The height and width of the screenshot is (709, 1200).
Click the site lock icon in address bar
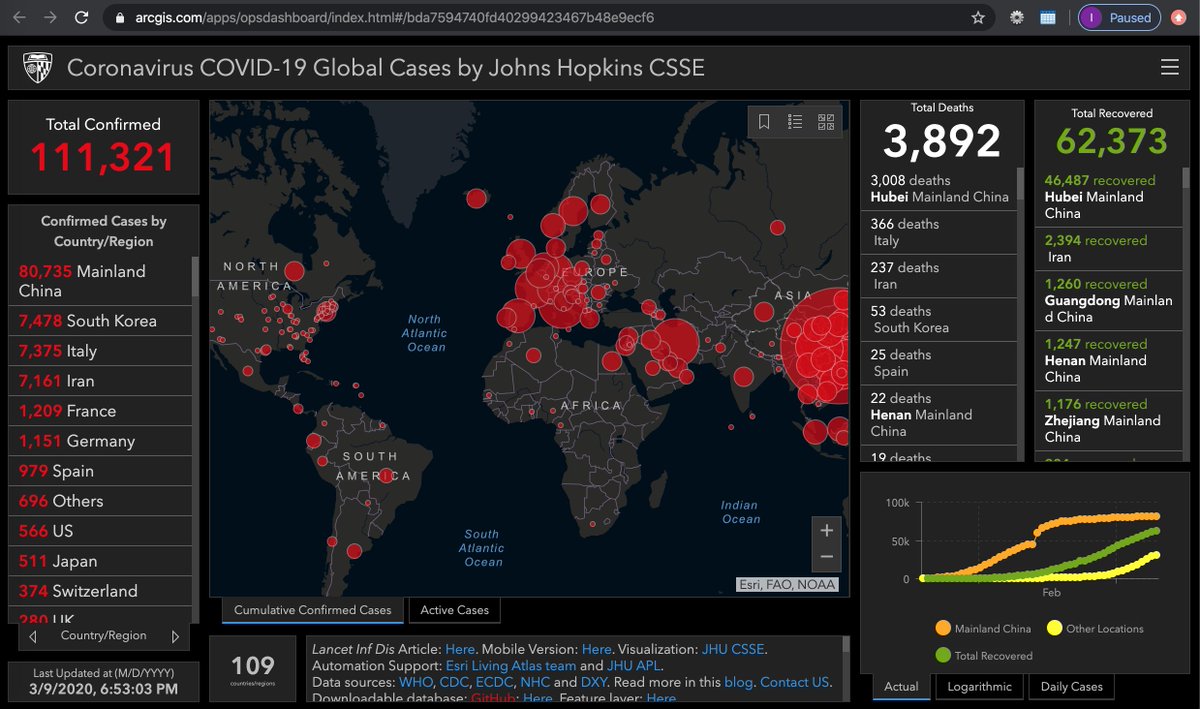[x=120, y=18]
